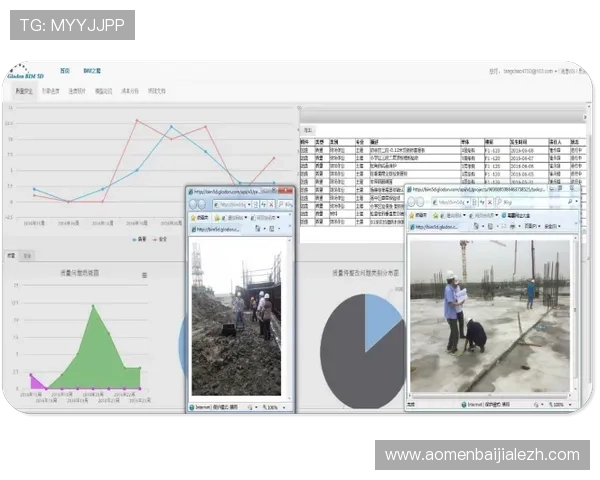
Task: Click the Glodon BIM 5D logo
Action: [25, 72]
